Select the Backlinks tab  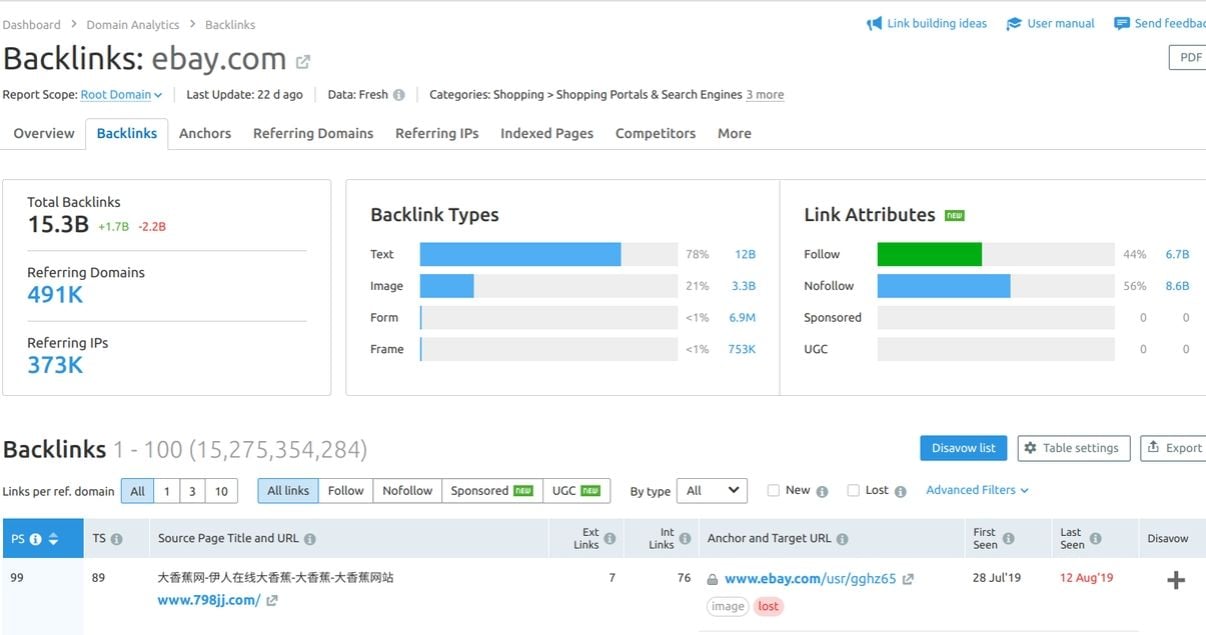click(x=127, y=133)
